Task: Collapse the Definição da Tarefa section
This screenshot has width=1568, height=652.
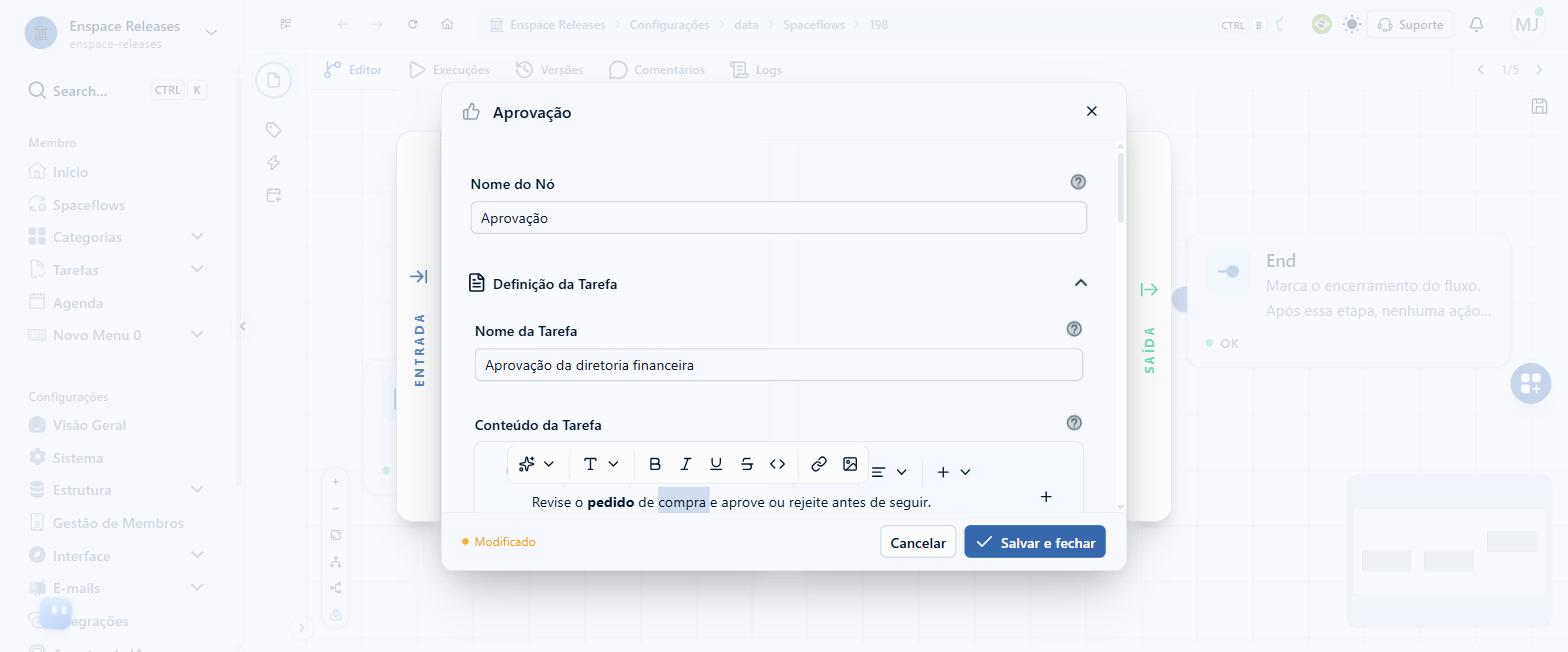Action: point(1080,283)
